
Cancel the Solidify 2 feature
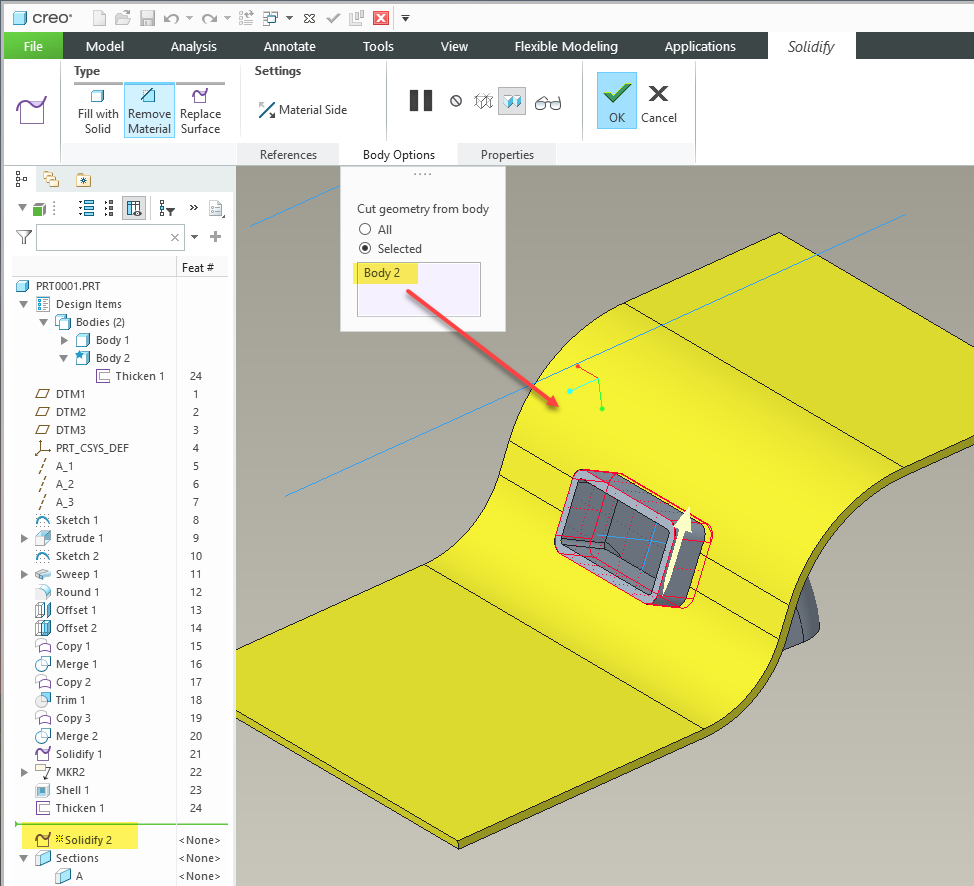(658, 100)
